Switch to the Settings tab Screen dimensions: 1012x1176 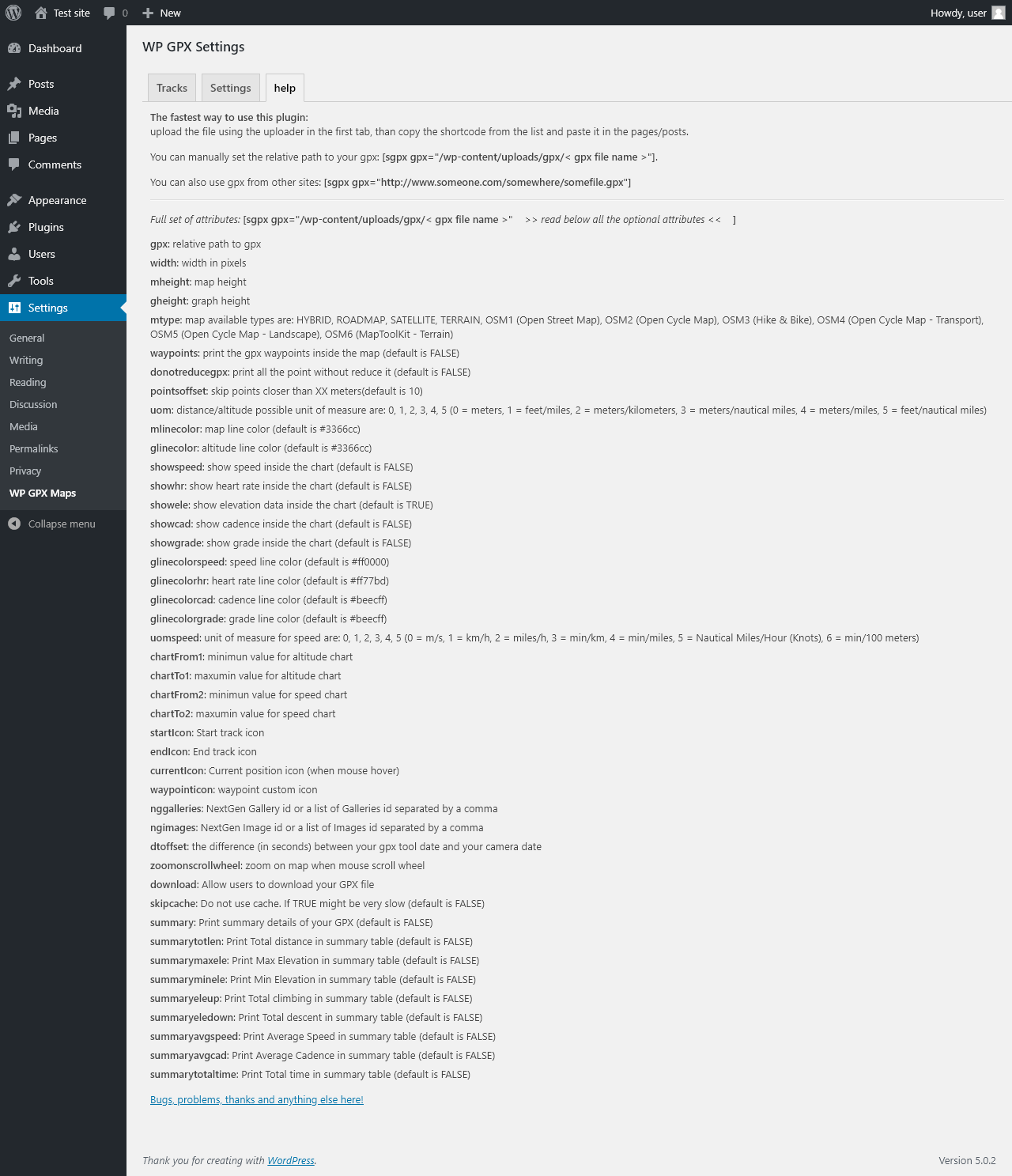(230, 88)
